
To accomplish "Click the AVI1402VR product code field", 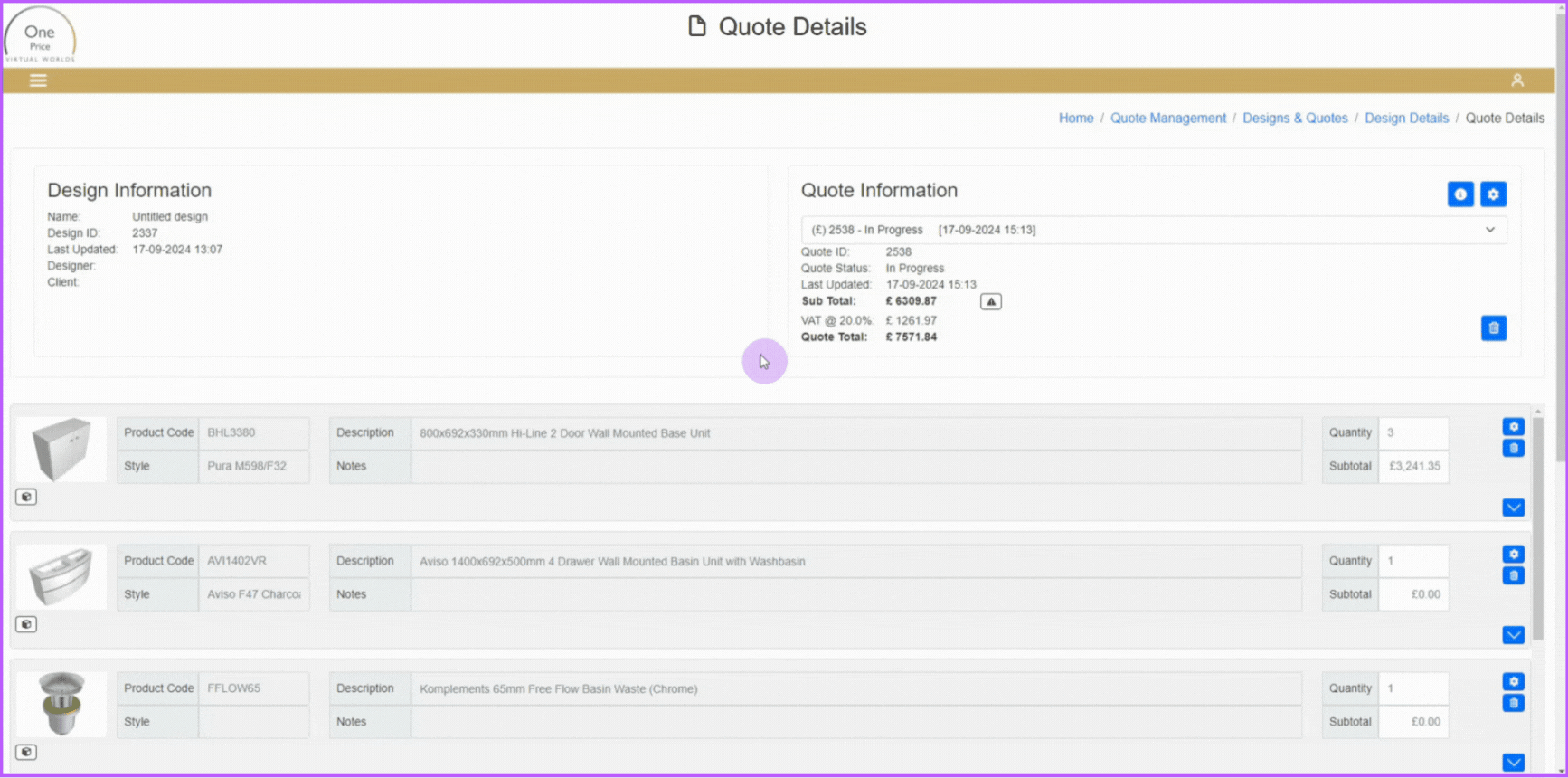I will (x=254, y=561).
